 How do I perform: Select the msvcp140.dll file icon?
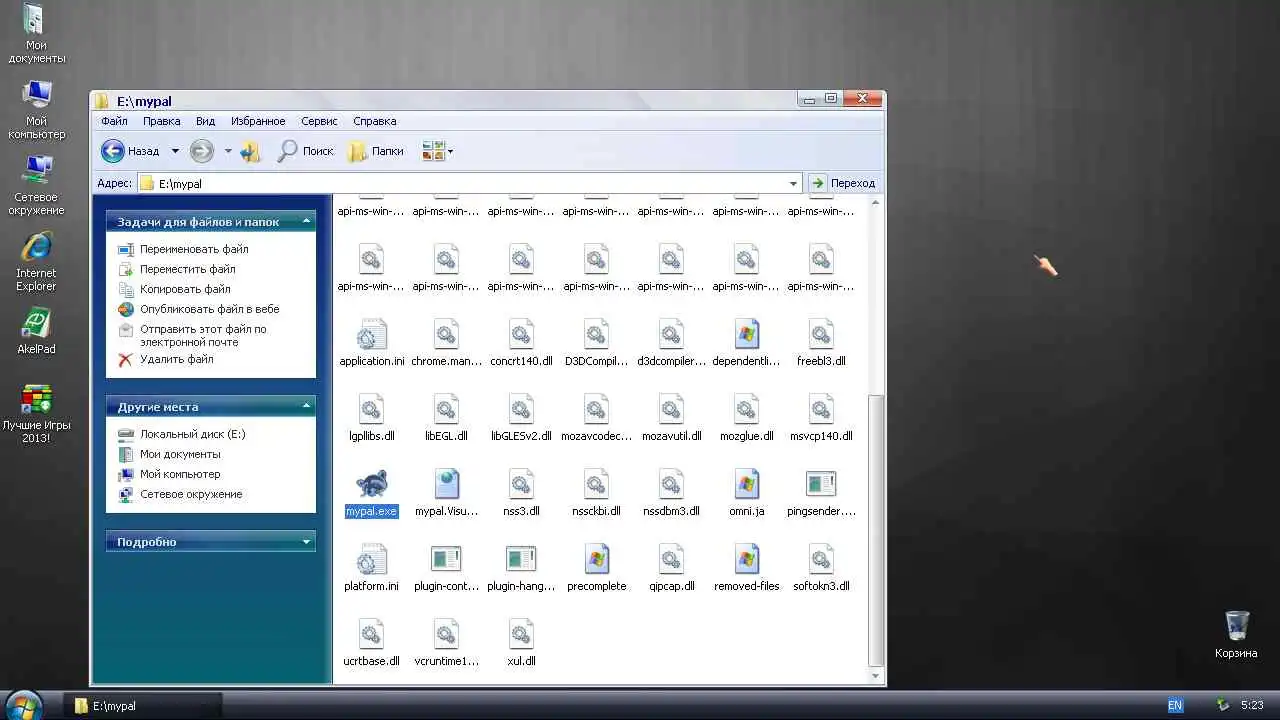click(821, 409)
